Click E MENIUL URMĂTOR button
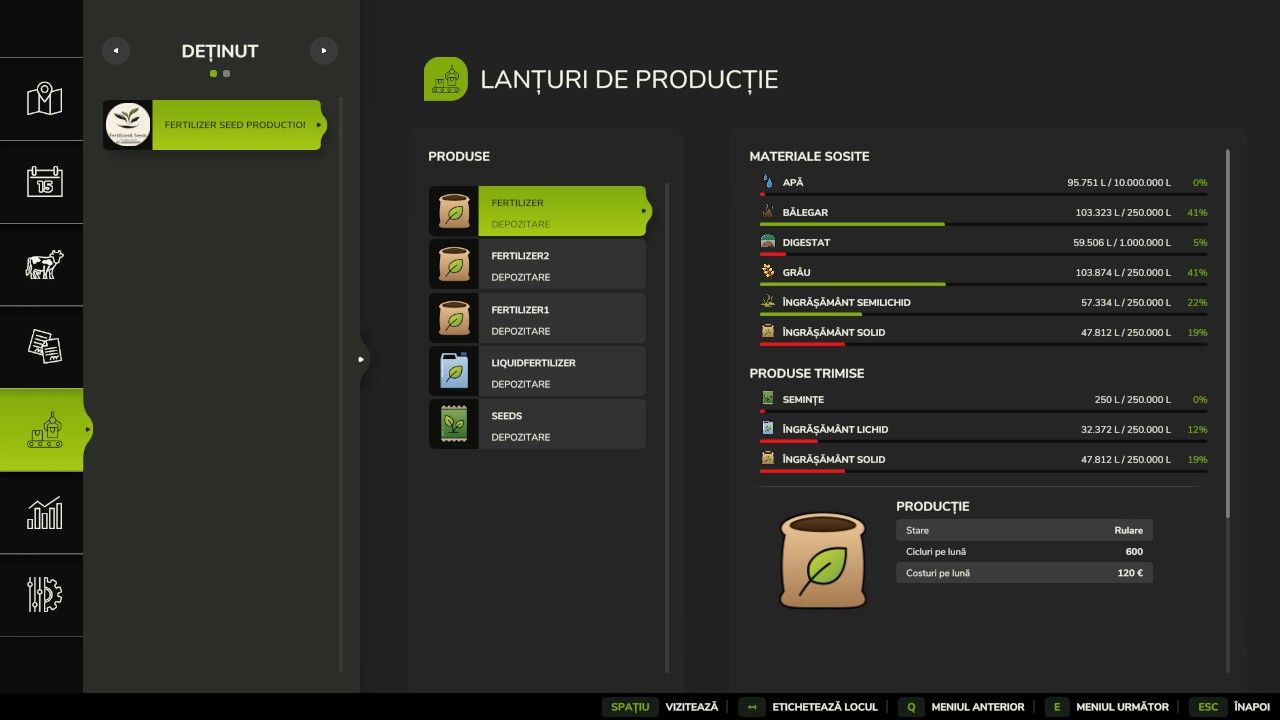The image size is (1280, 720). click(1107, 707)
